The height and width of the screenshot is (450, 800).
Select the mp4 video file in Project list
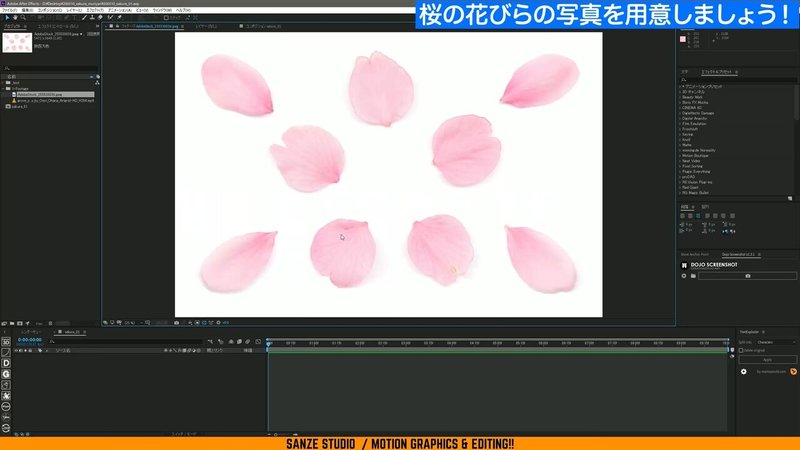click(54, 101)
